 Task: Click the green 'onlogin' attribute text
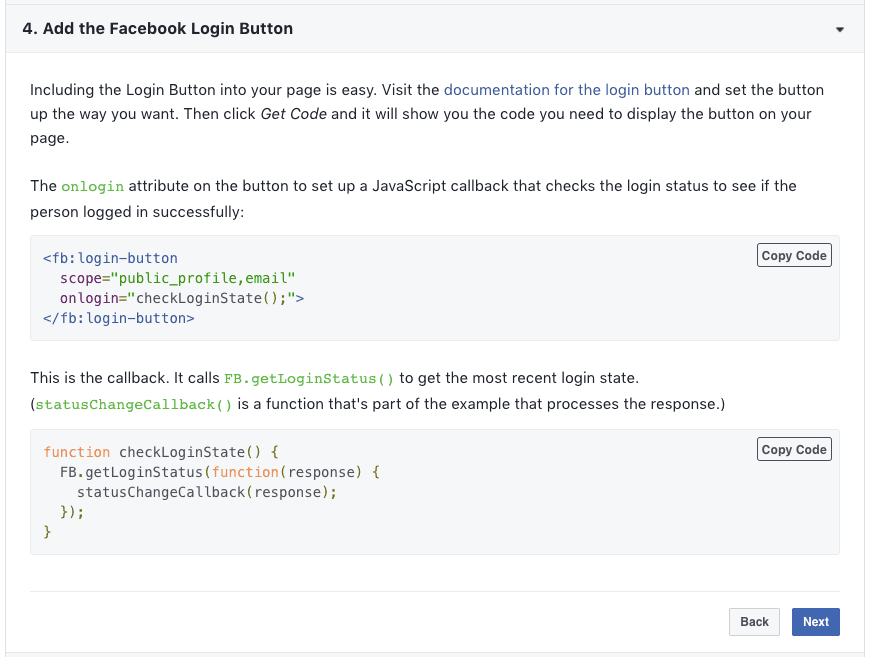click(93, 186)
